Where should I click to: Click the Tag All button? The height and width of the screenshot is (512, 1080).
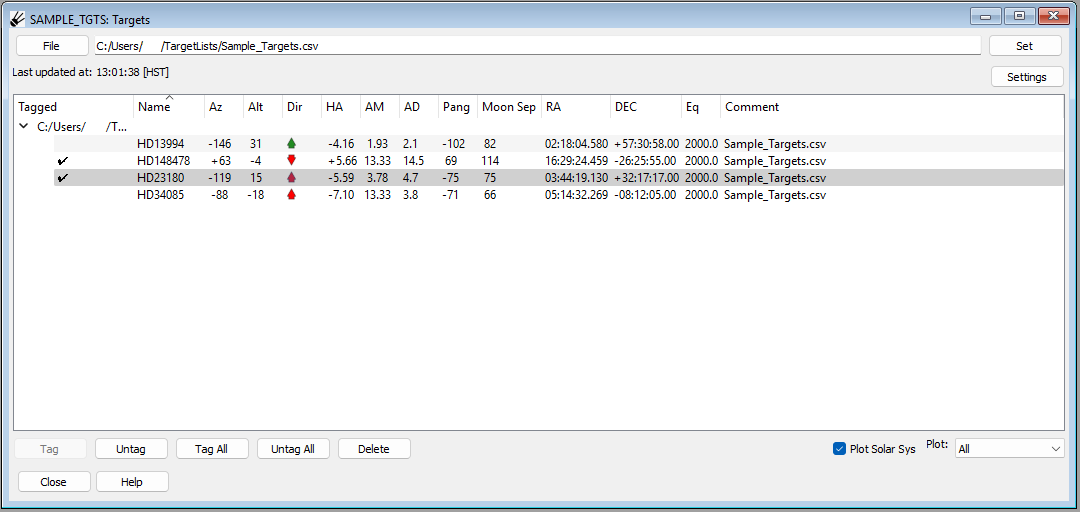coord(212,449)
